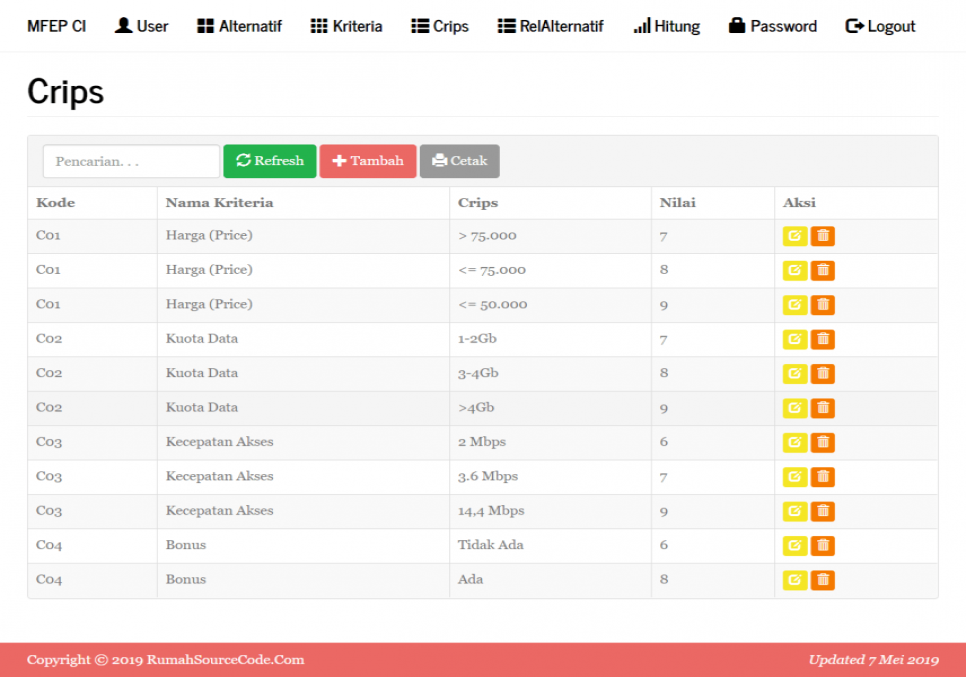Edit the 1-2Gb Kuota Data row
The height and width of the screenshot is (677, 966).
794,339
